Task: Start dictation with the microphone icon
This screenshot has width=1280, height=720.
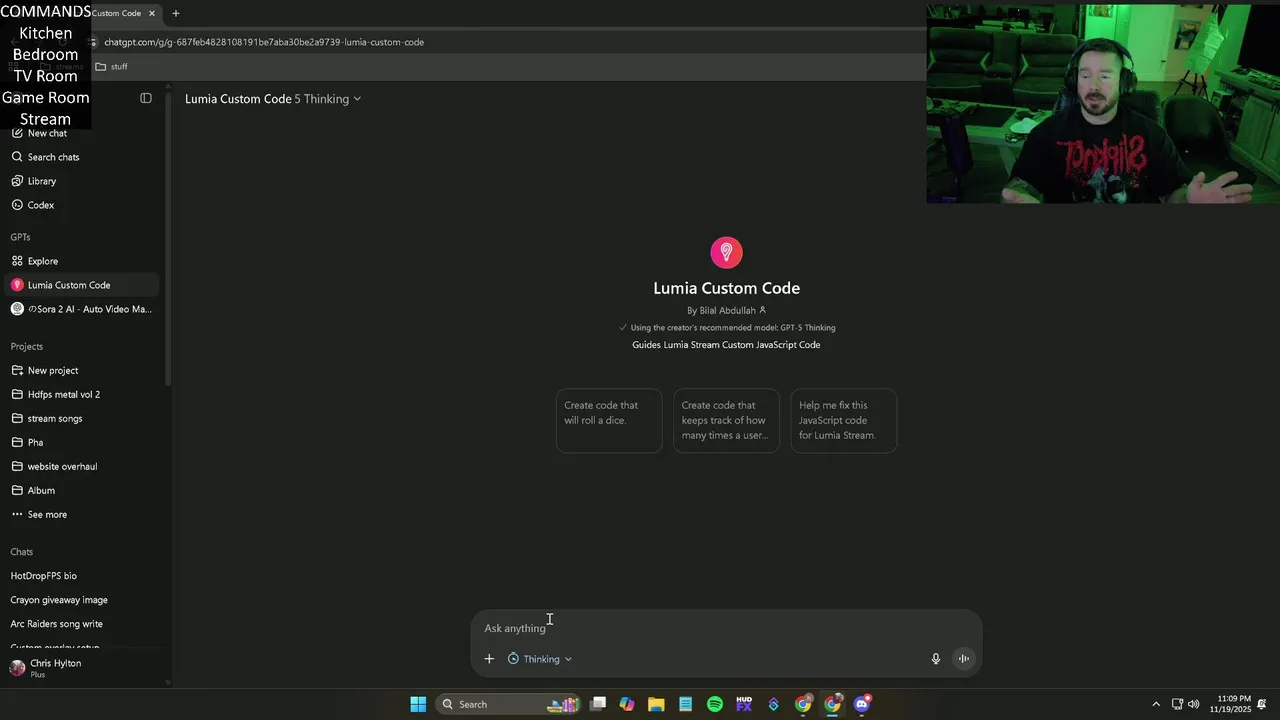Action: pyautogui.click(x=936, y=659)
